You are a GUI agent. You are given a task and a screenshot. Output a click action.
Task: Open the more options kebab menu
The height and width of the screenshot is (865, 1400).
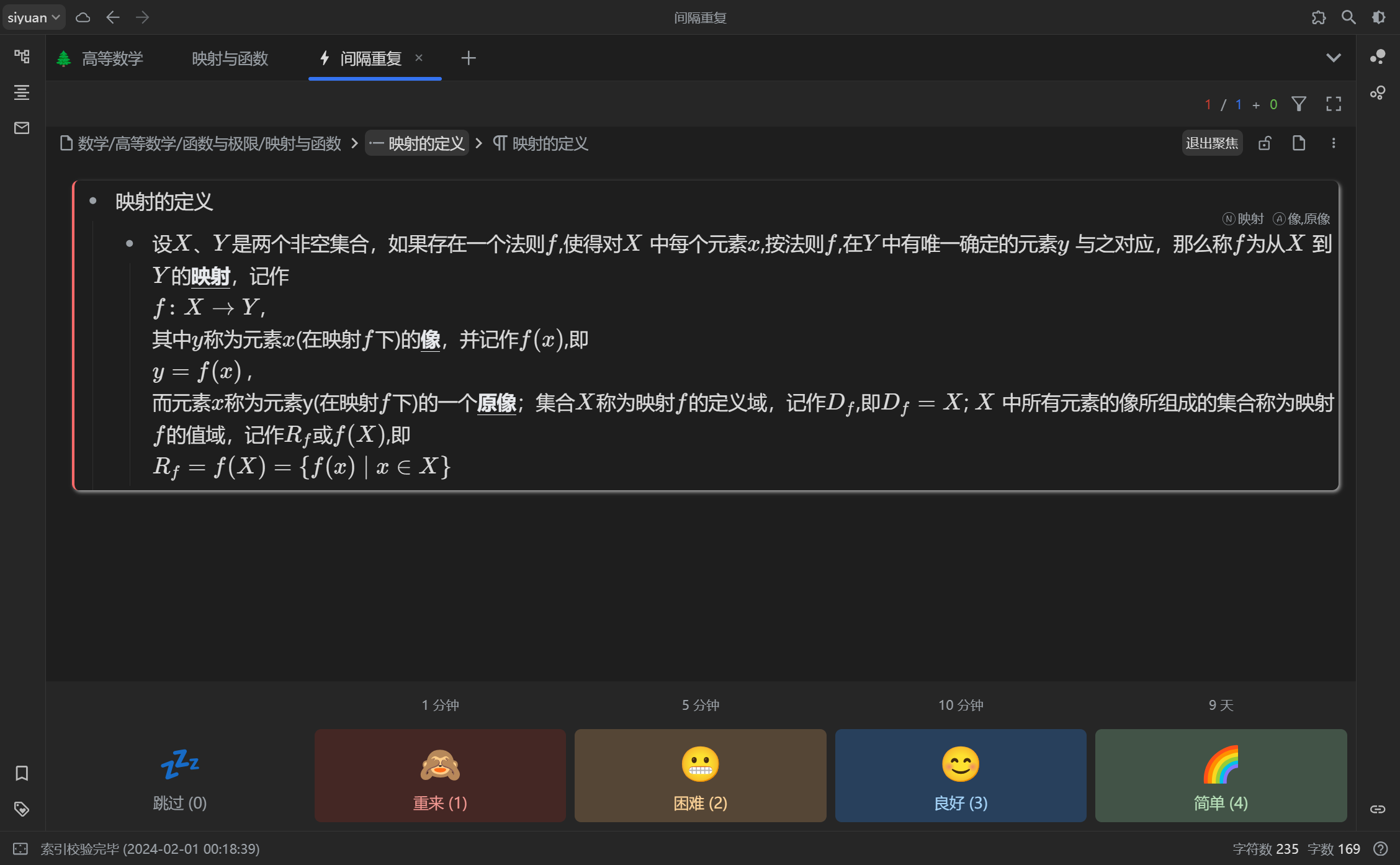pos(1334,143)
